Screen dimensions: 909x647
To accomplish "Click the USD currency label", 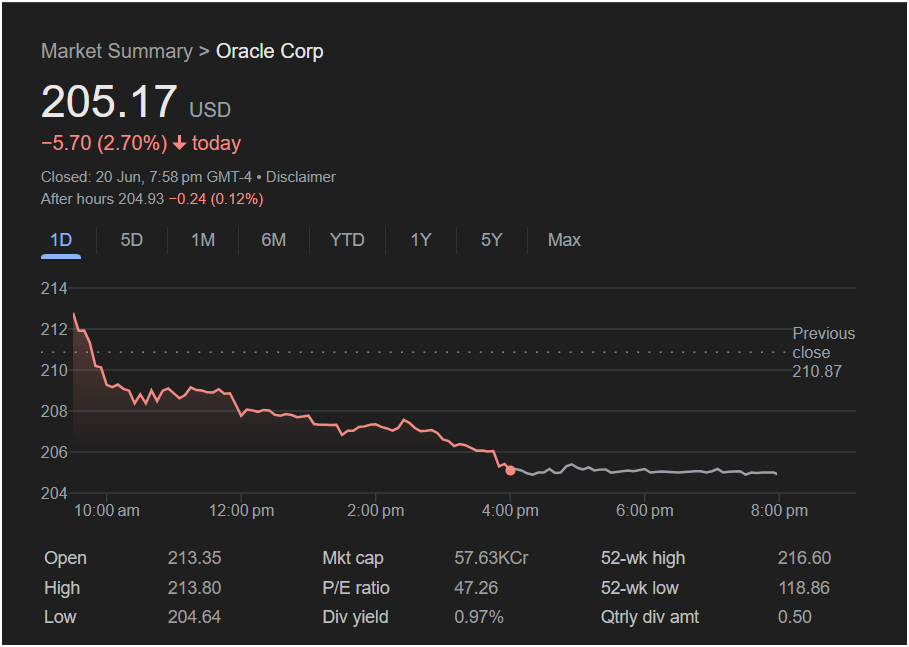I will pyautogui.click(x=210, y=110).
